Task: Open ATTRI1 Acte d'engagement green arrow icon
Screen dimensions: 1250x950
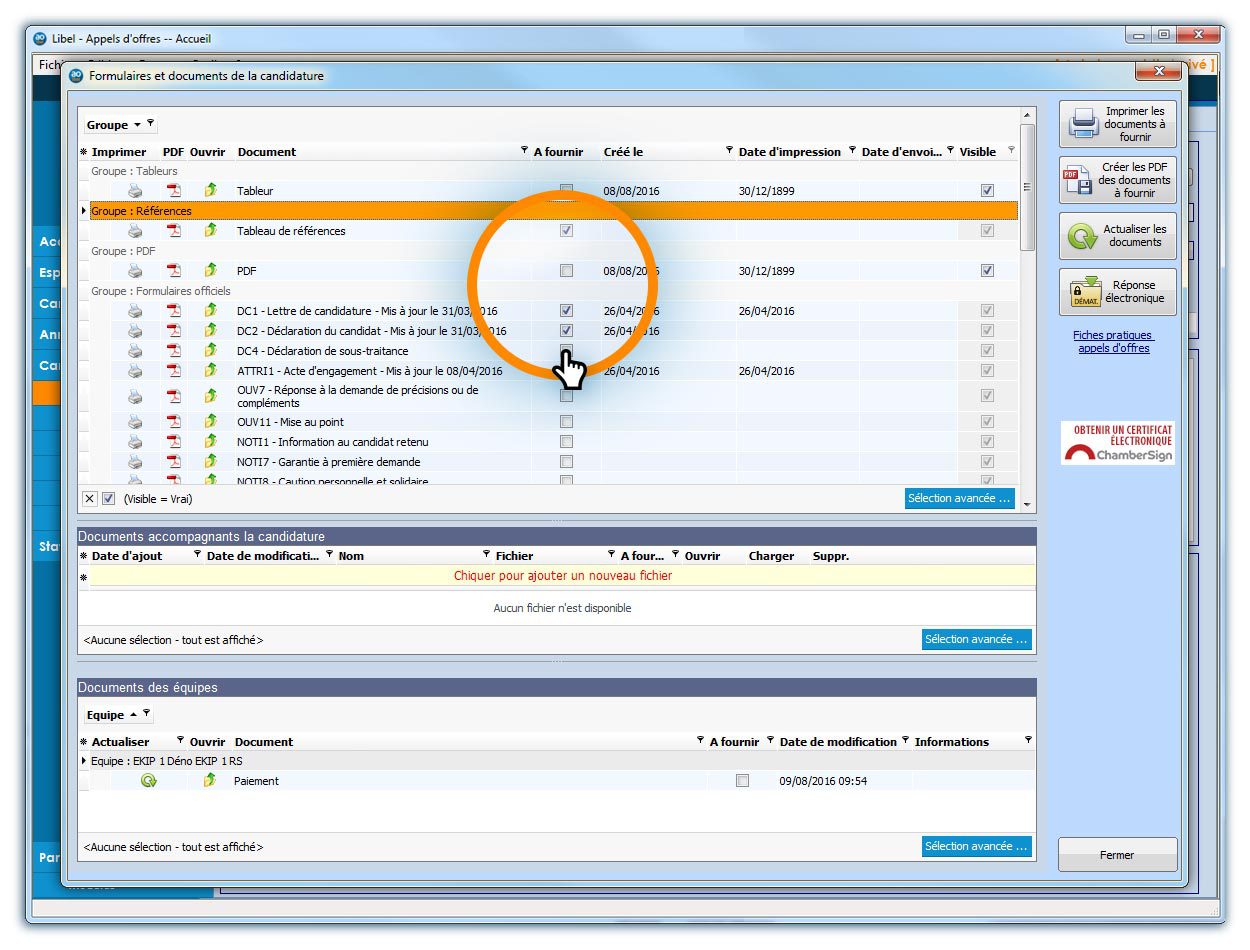Action: (210, 371)
